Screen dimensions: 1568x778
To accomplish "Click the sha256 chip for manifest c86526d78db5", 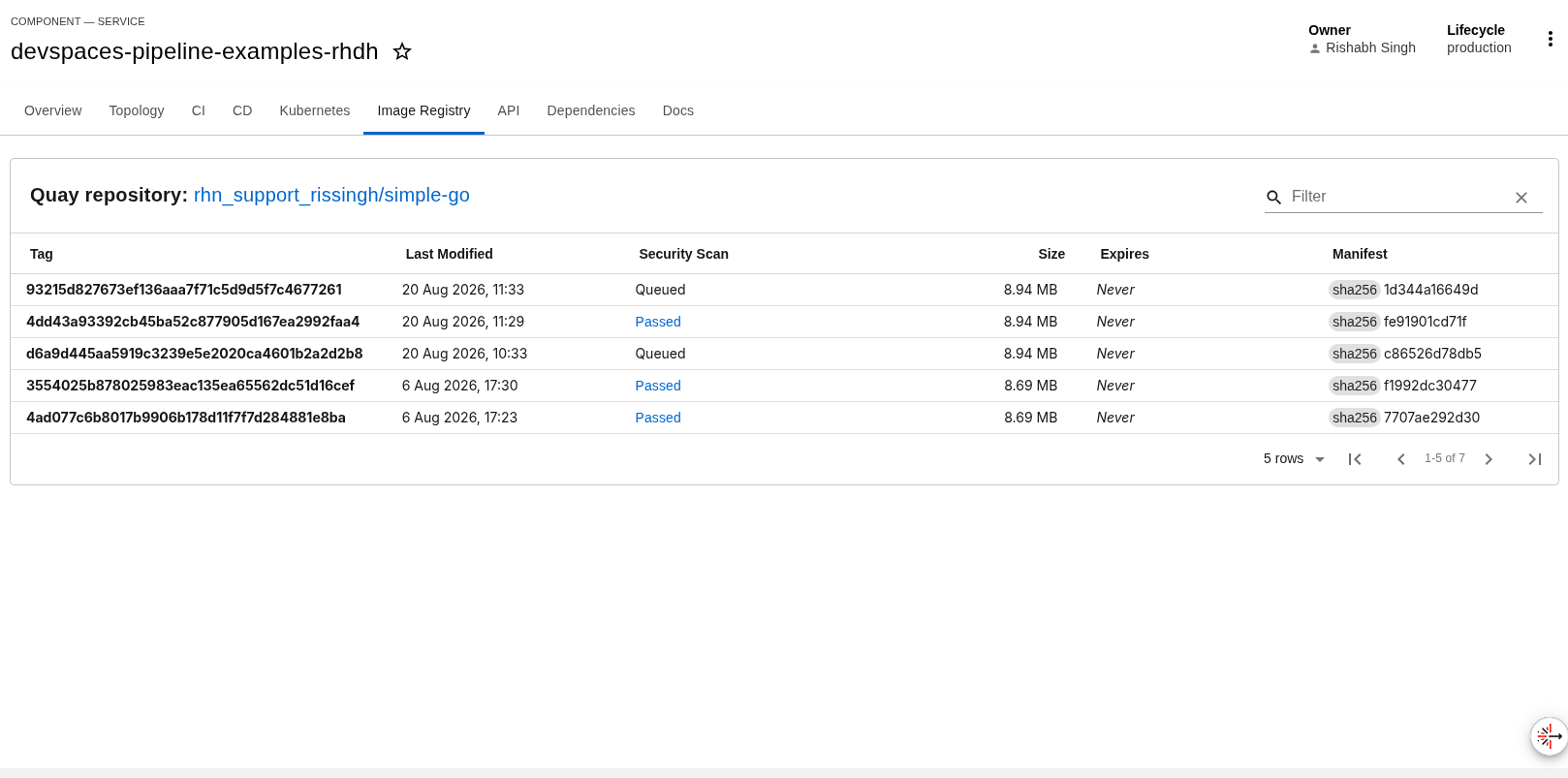I will [1355, 354].
